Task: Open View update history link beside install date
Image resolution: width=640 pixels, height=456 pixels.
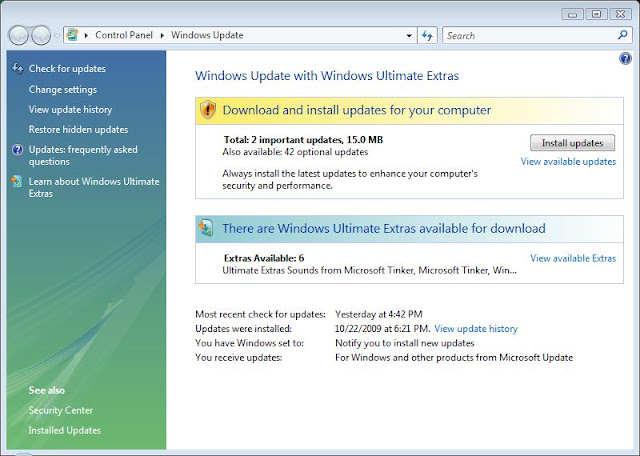Action: click(476, 329)
